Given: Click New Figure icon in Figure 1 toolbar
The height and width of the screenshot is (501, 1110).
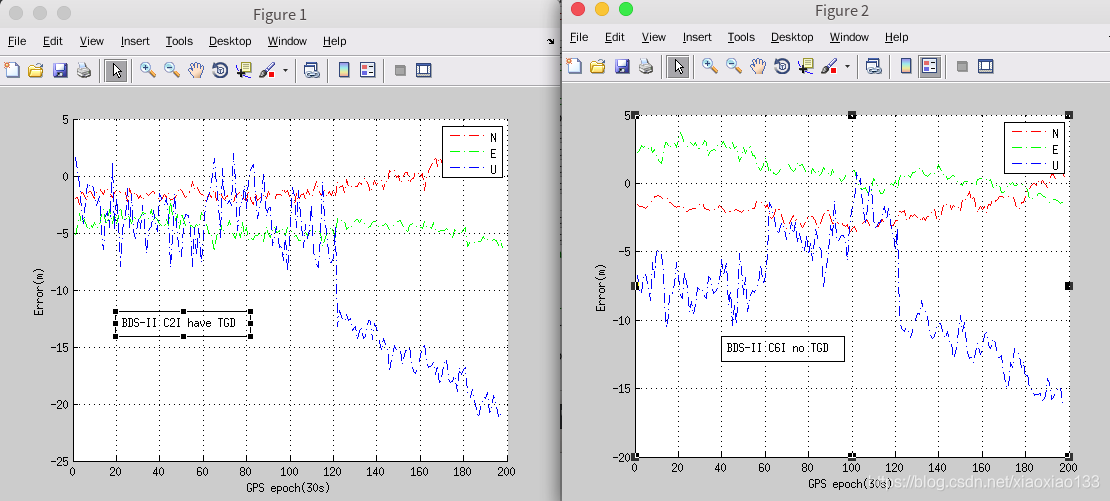Looking at the screenshot, I should point(12,70).
